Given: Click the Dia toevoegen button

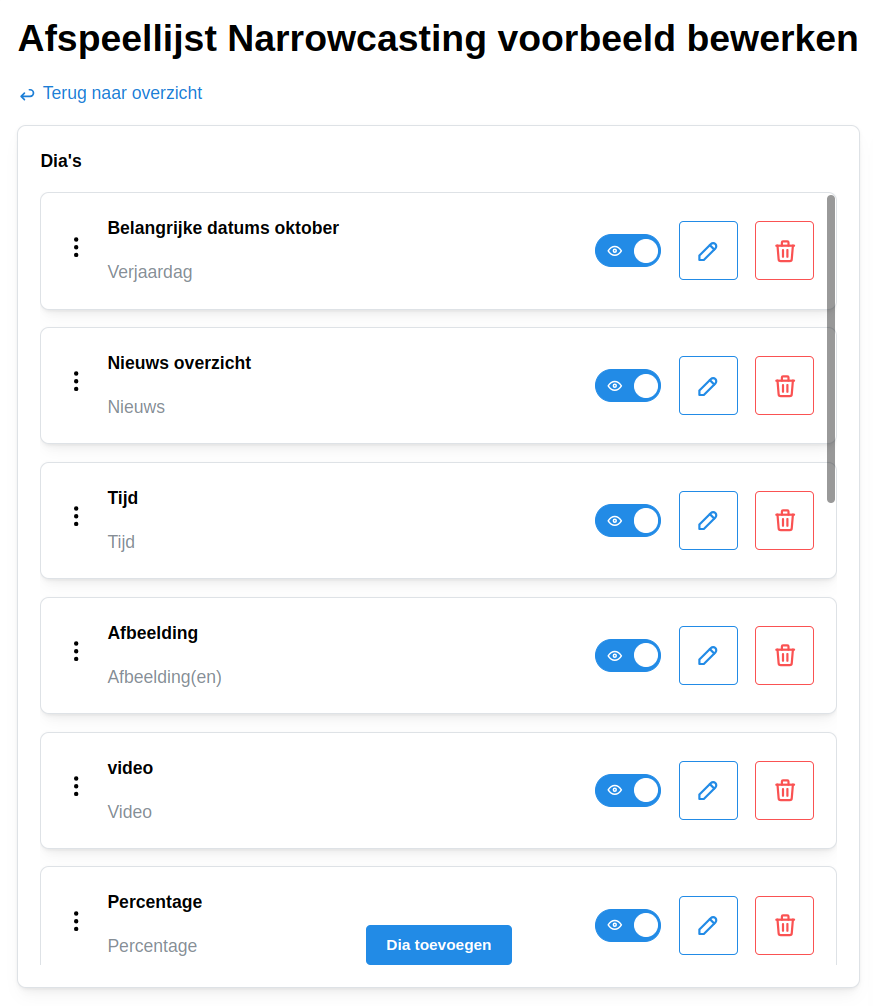Looking at the screenshot, I should (438, 945).
